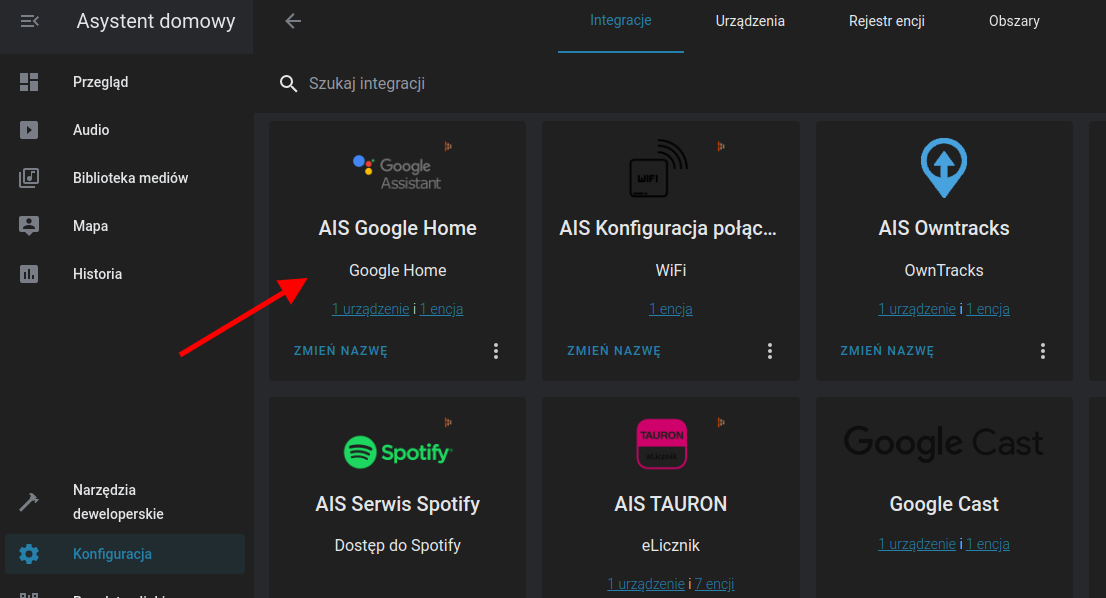Click ZMIEŃ NAZWĘ on the AIS Google Home card
1106x598 pixels.
341,351
